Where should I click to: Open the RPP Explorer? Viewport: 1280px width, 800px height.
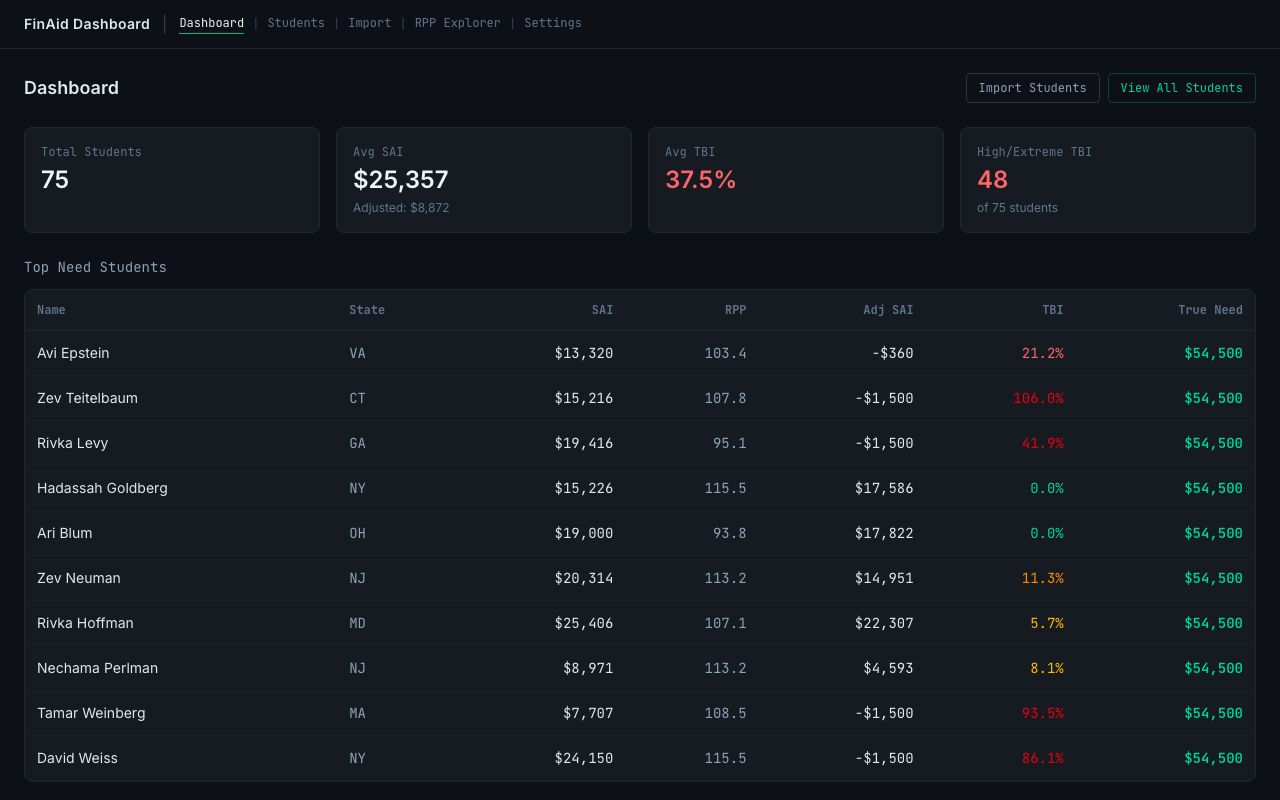457,22
